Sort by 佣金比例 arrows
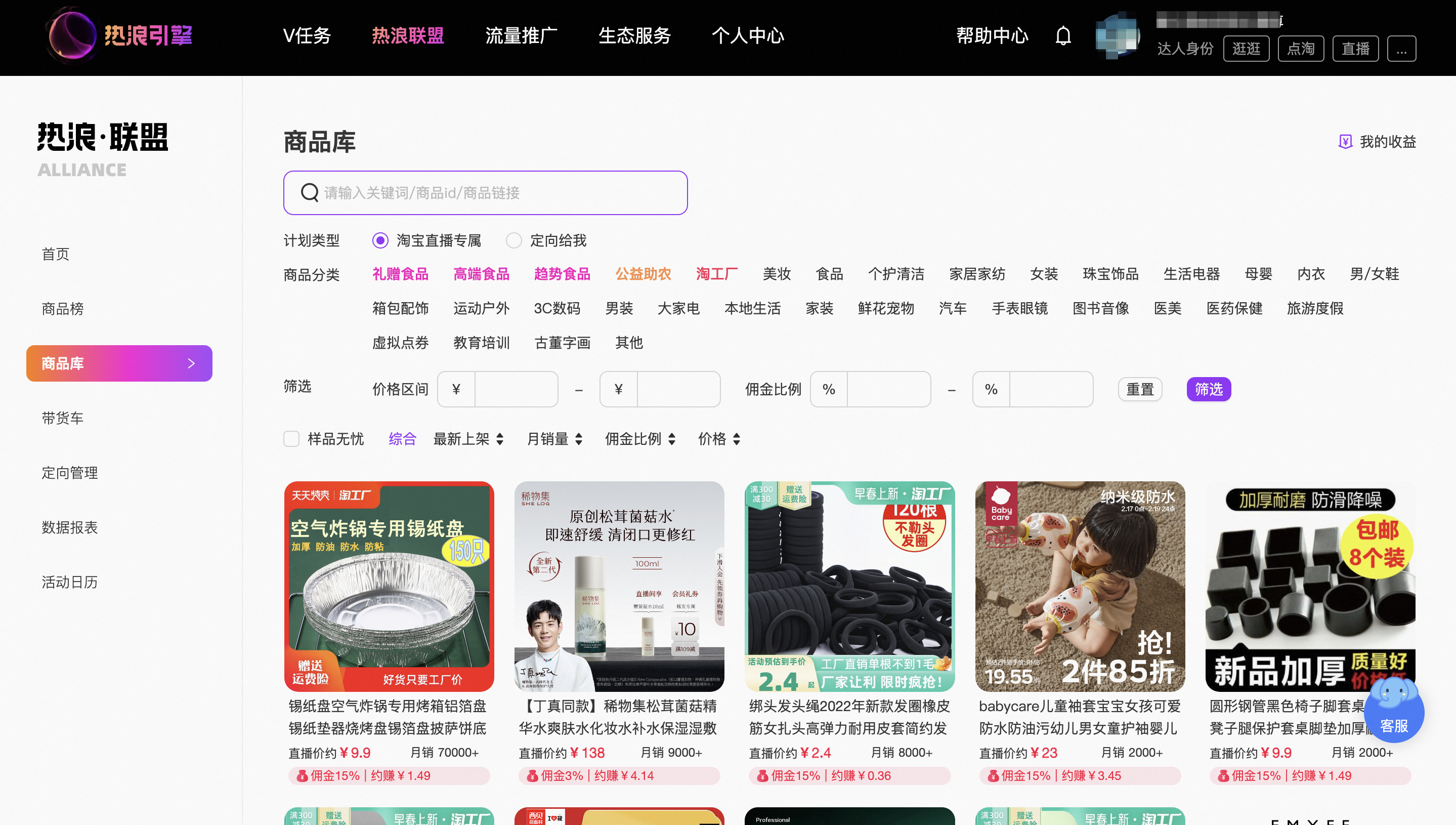This screenshot has height=825, width=1456. (x=672, y=439)
